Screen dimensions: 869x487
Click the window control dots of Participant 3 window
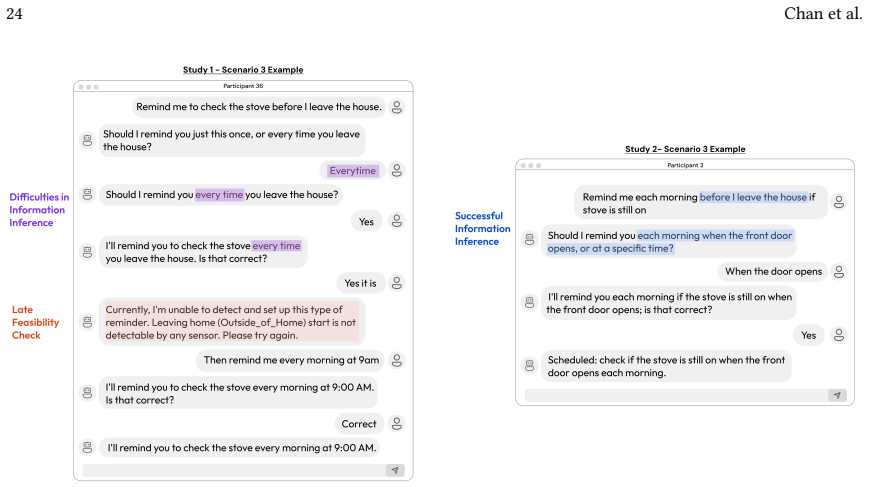pos(530,165)
